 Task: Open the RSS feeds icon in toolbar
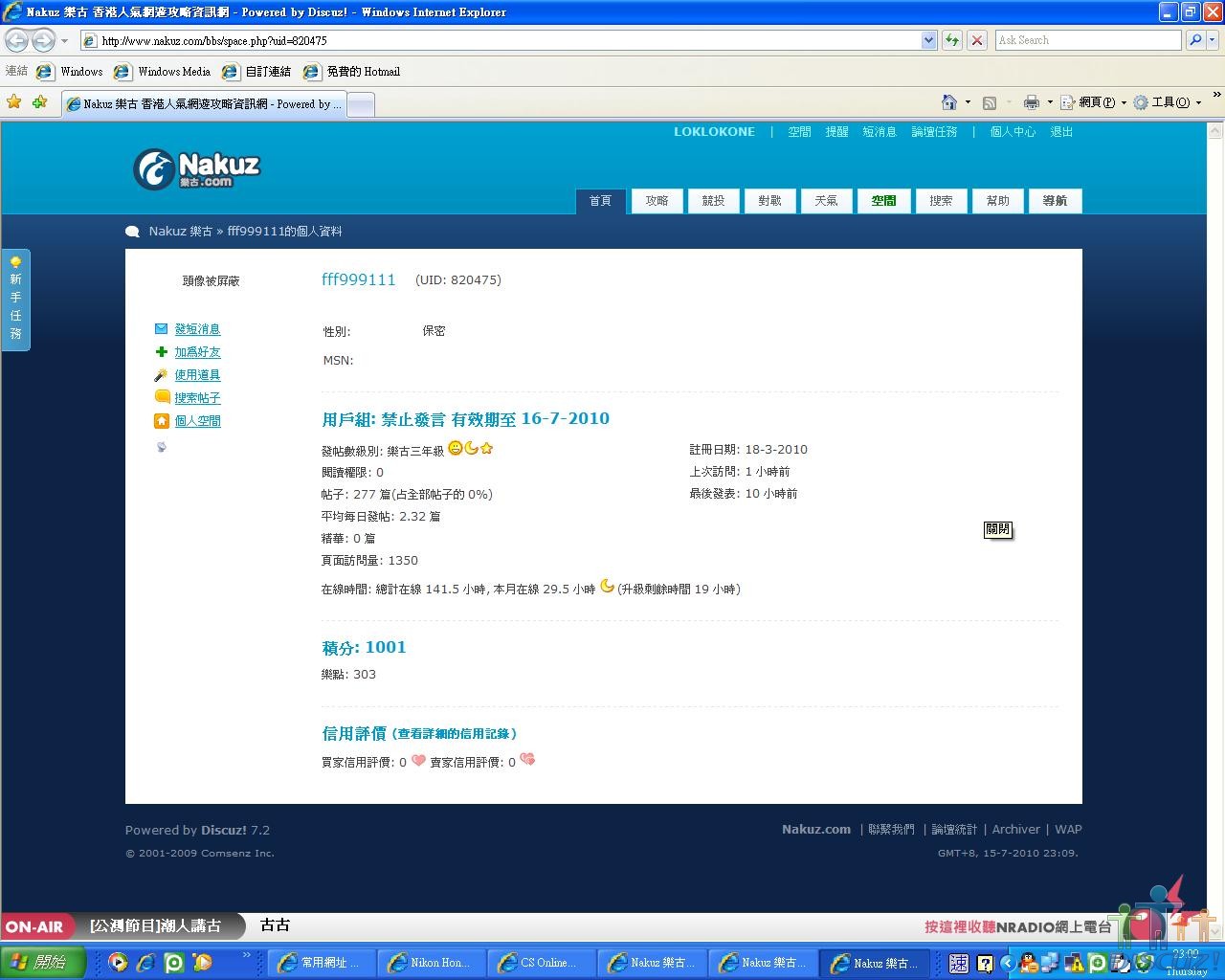point(990,102)
